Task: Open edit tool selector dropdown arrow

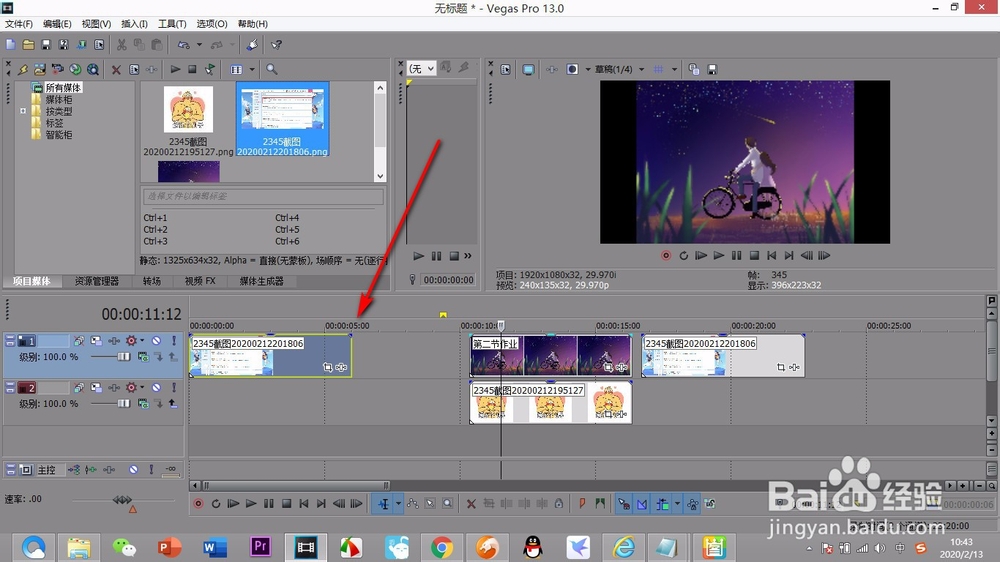Action: [399, 504]
